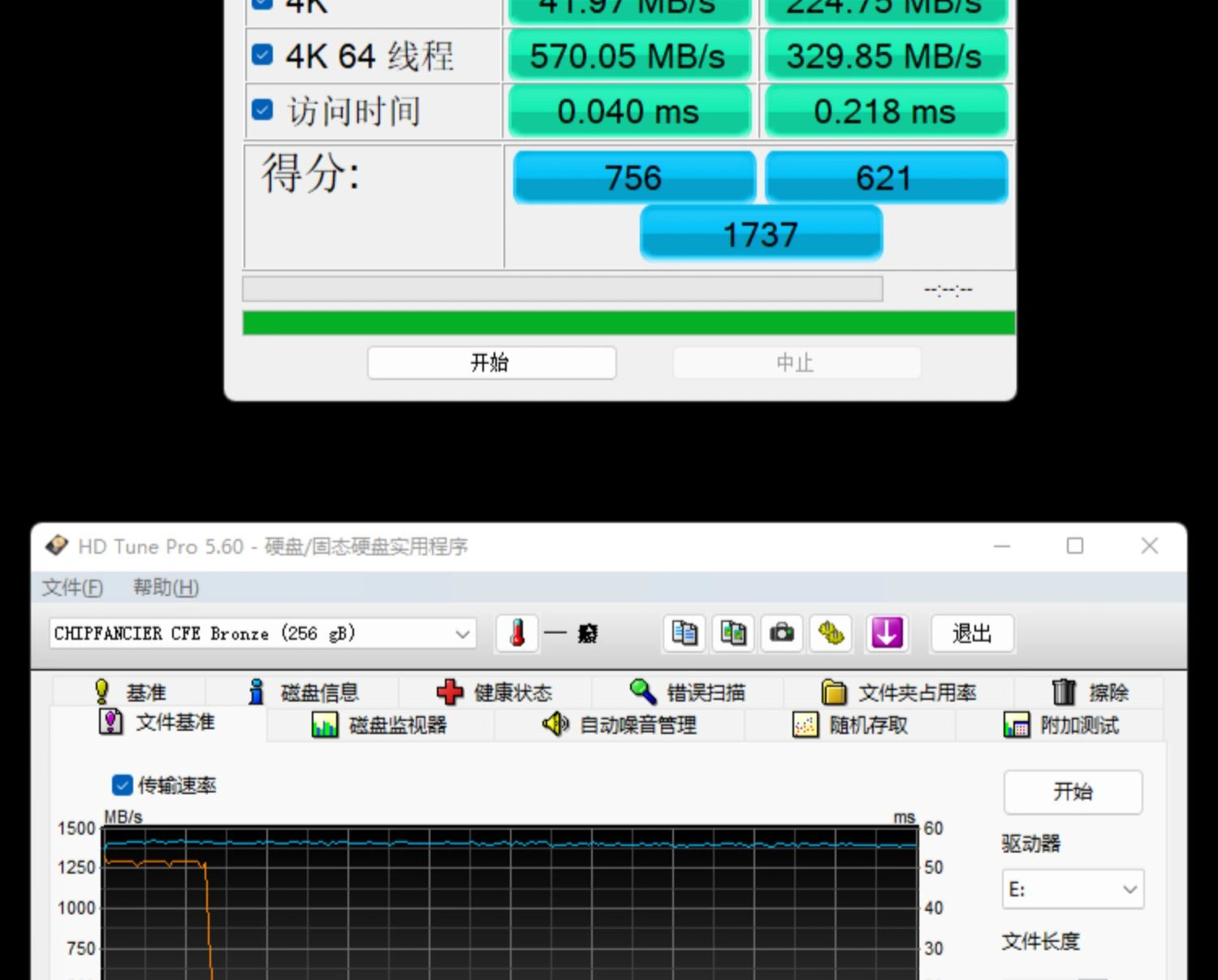Switch to the 错误扫描 tab
The image size is (1218, 980).
point(688,692)
